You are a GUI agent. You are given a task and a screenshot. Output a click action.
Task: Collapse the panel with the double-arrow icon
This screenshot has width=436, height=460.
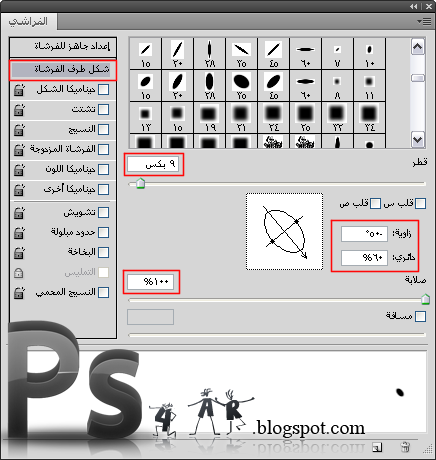tap(414, 6)
